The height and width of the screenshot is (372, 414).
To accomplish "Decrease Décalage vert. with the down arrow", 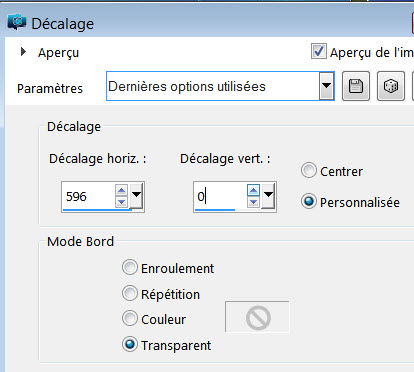I will [x=253, y=202].
